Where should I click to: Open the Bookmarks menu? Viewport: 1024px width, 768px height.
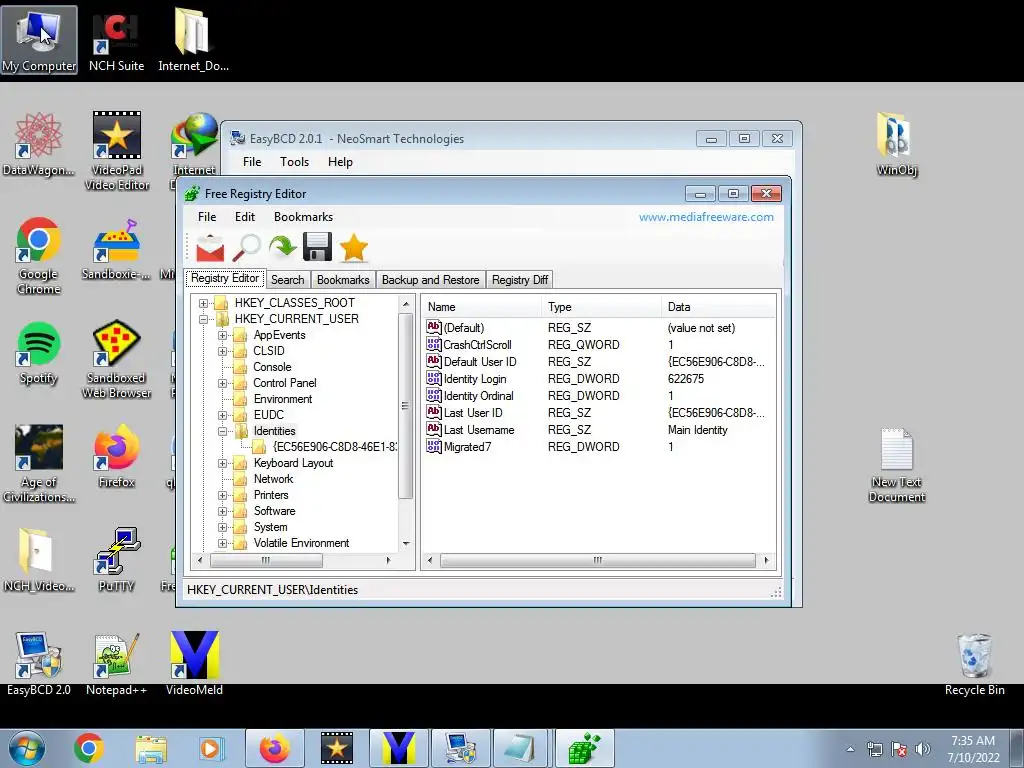point(303,217)
